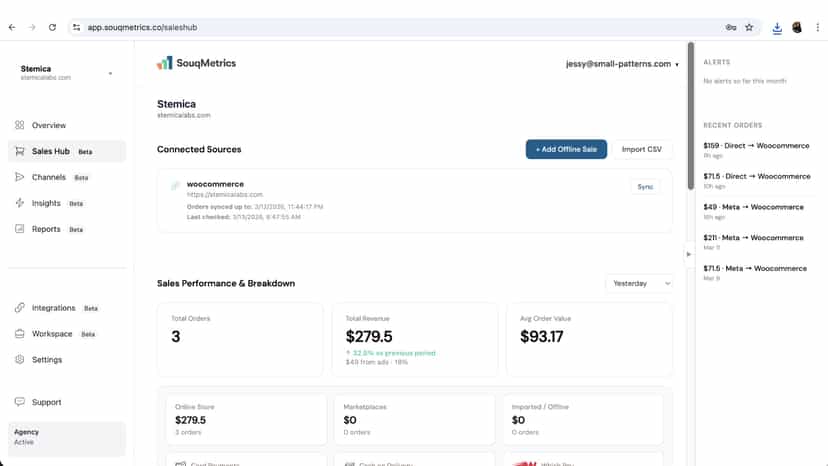Image resolution: width=828 pixels, height=466 pixels.
Task: Open browser downloads icon
Action: click(x=777, y=28)
